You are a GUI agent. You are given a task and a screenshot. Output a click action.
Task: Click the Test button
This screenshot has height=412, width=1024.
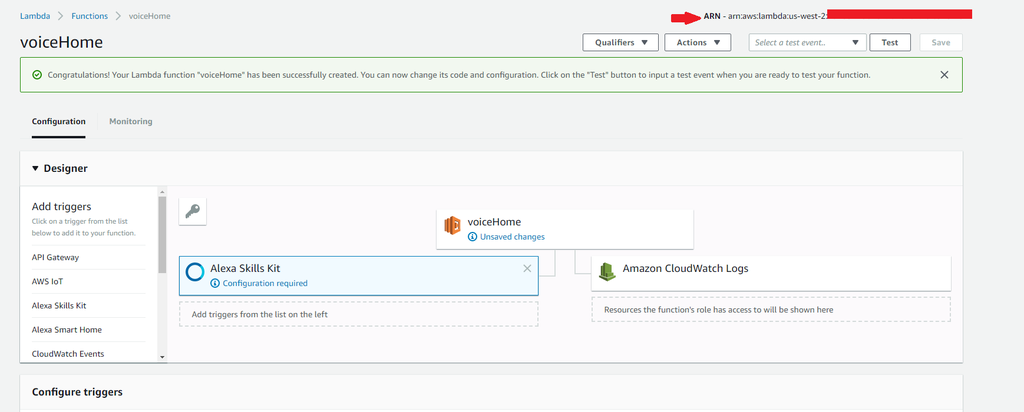pyautogui.click(x=890, y=42)
